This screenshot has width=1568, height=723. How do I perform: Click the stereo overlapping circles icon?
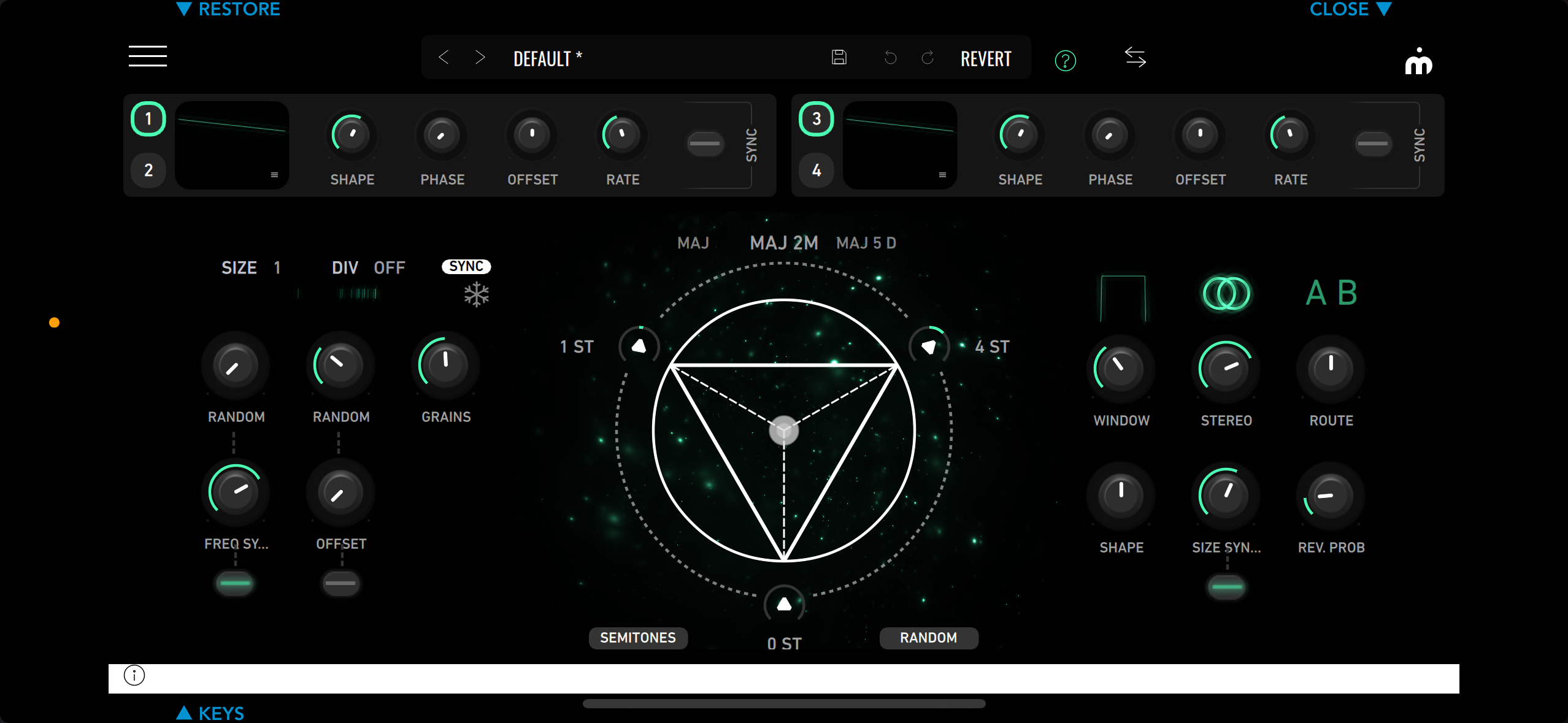coord(1226,294)
